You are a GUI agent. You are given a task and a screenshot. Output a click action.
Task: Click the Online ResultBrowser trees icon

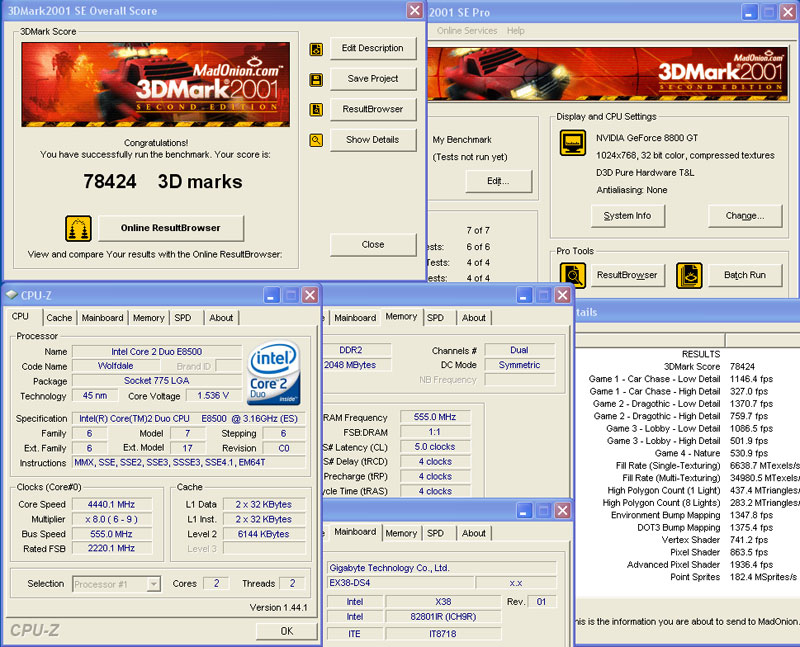[79, 229]
